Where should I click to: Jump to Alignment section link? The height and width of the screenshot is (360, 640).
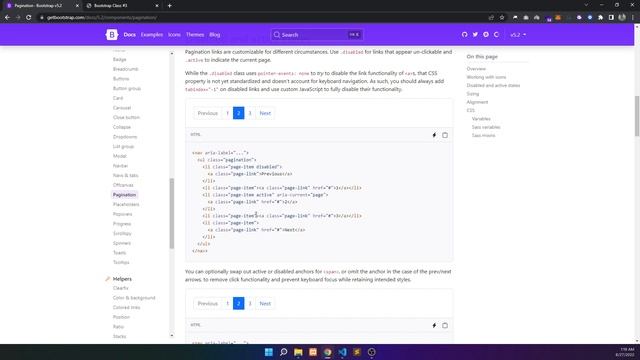(x=477, y=102)
